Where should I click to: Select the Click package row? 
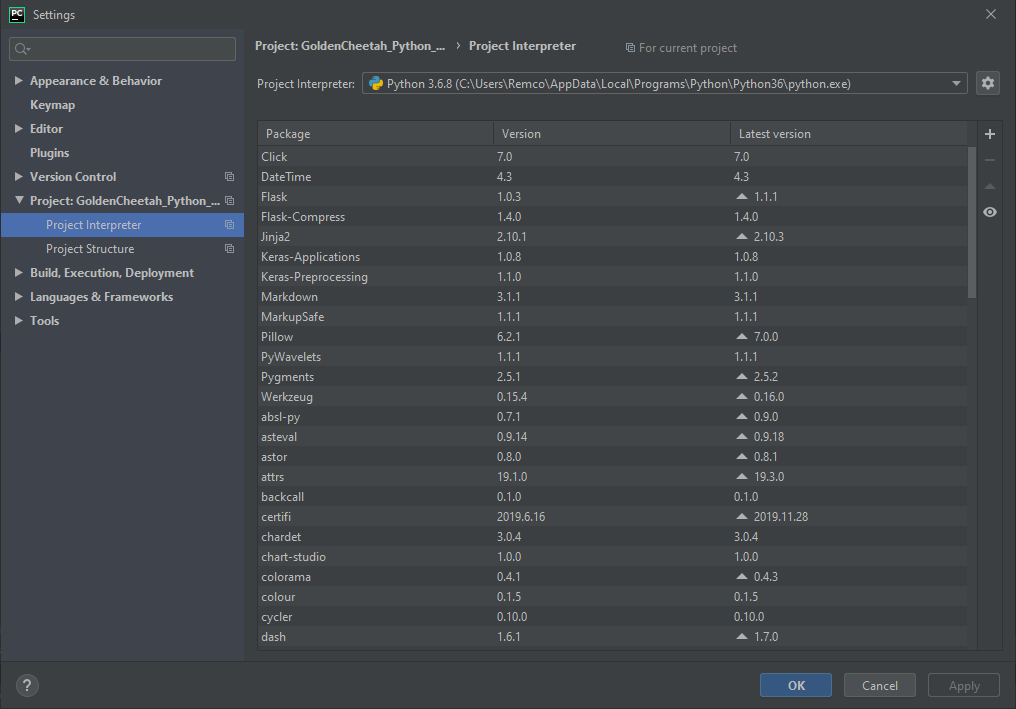click(x=612, y=156)
